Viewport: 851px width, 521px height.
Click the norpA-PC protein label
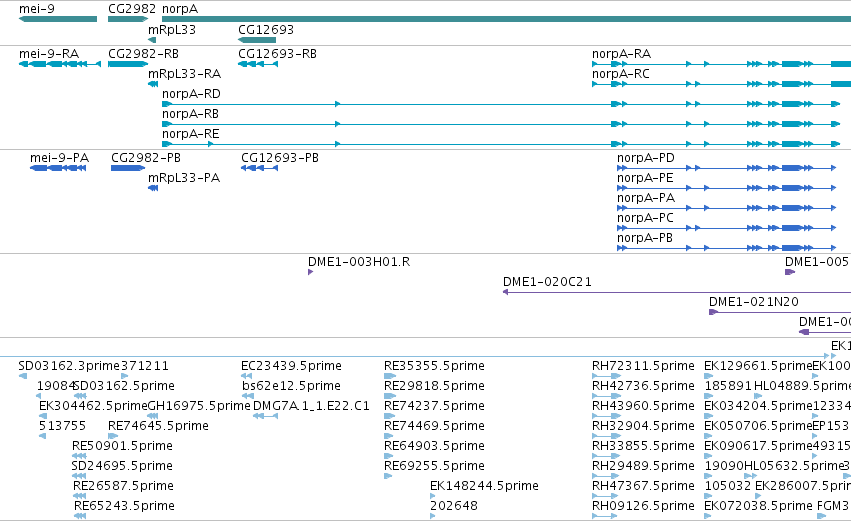tap(645, 219)
